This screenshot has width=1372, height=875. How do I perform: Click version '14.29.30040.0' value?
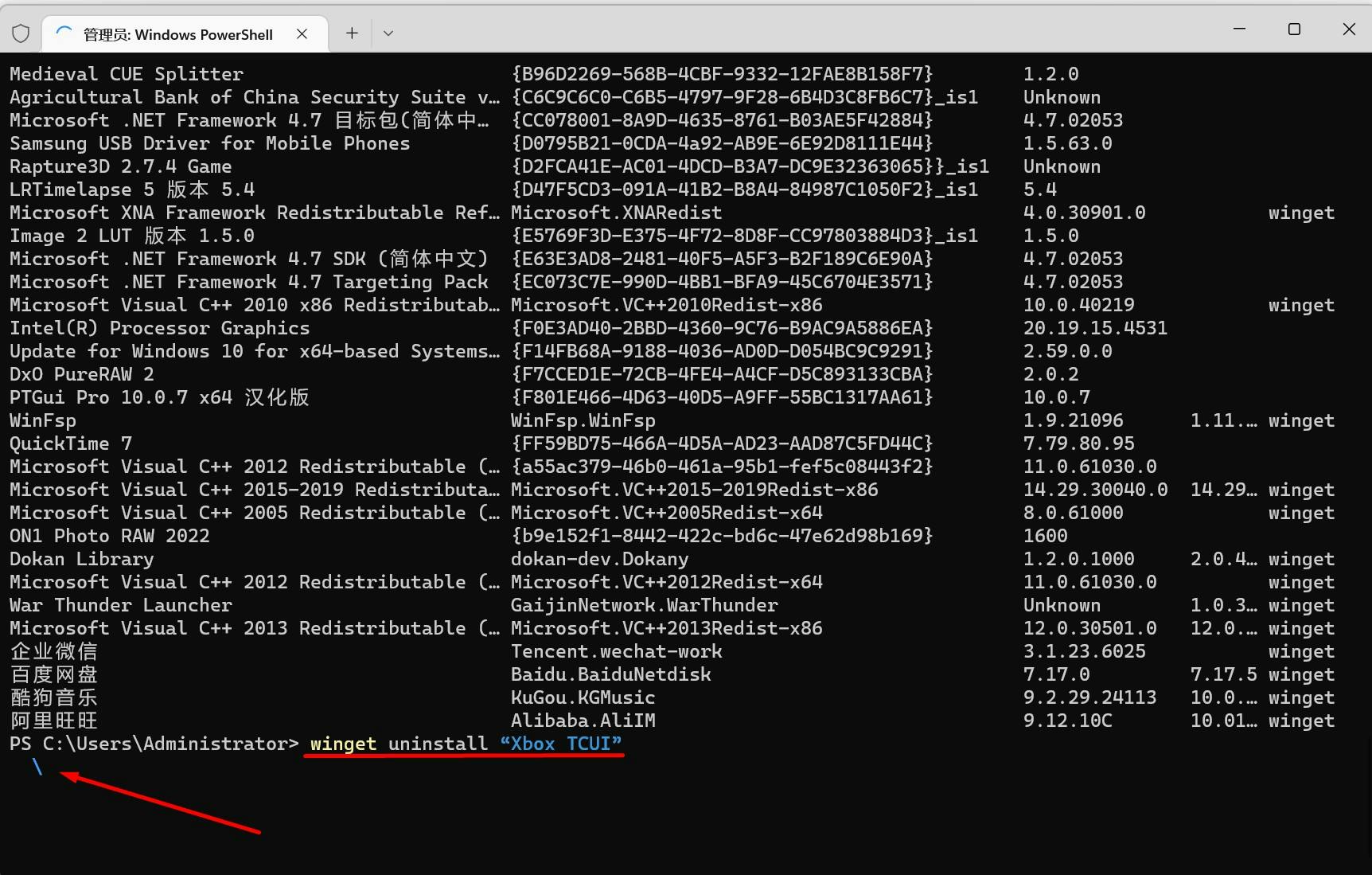1095,490
